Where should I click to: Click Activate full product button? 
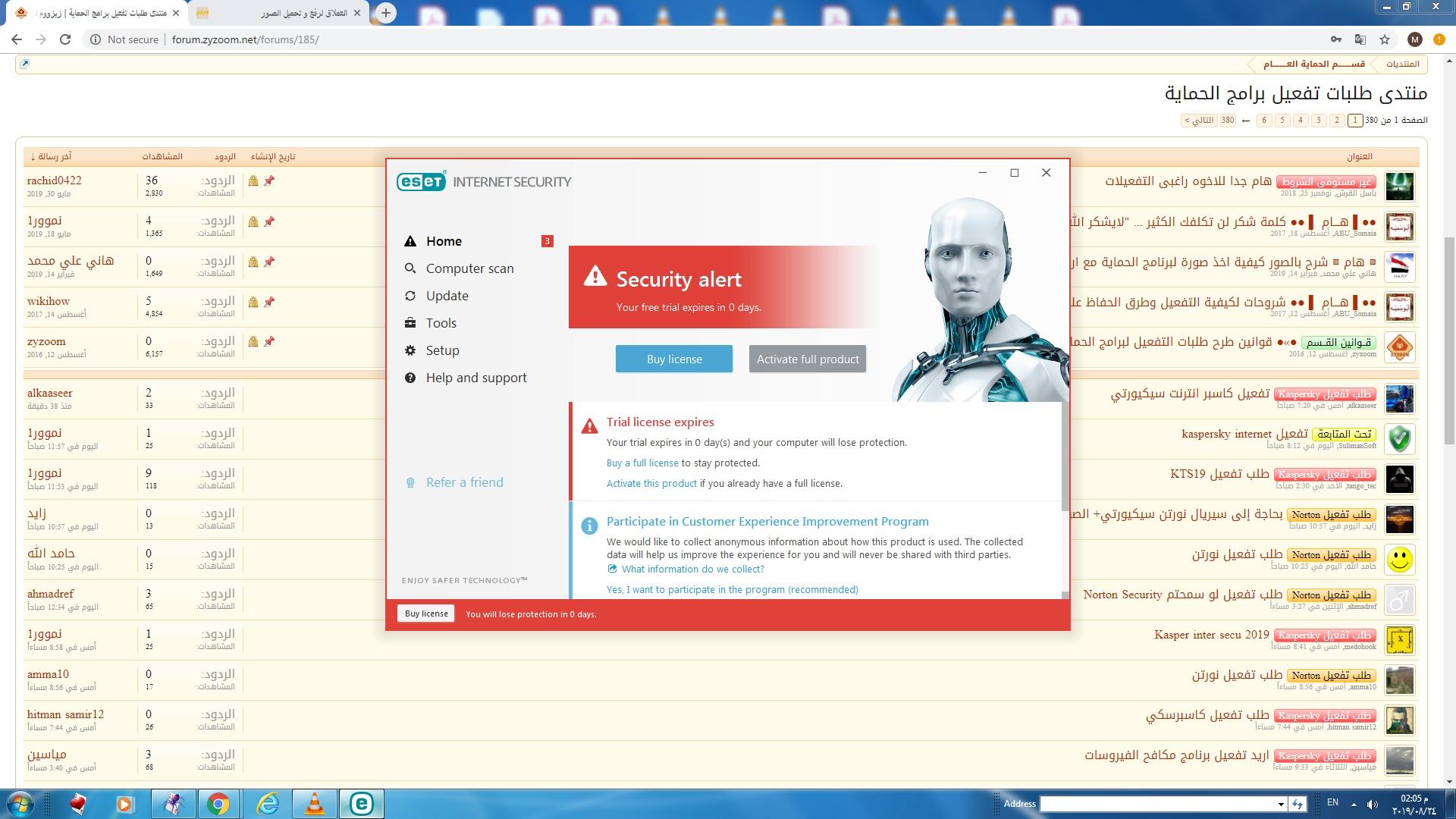(x=808, y=359)
